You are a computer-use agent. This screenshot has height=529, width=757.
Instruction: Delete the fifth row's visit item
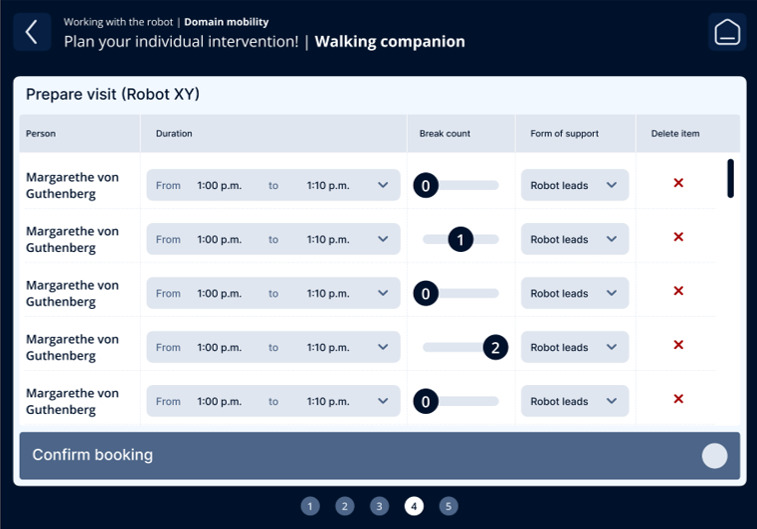(x=678, y=399)
